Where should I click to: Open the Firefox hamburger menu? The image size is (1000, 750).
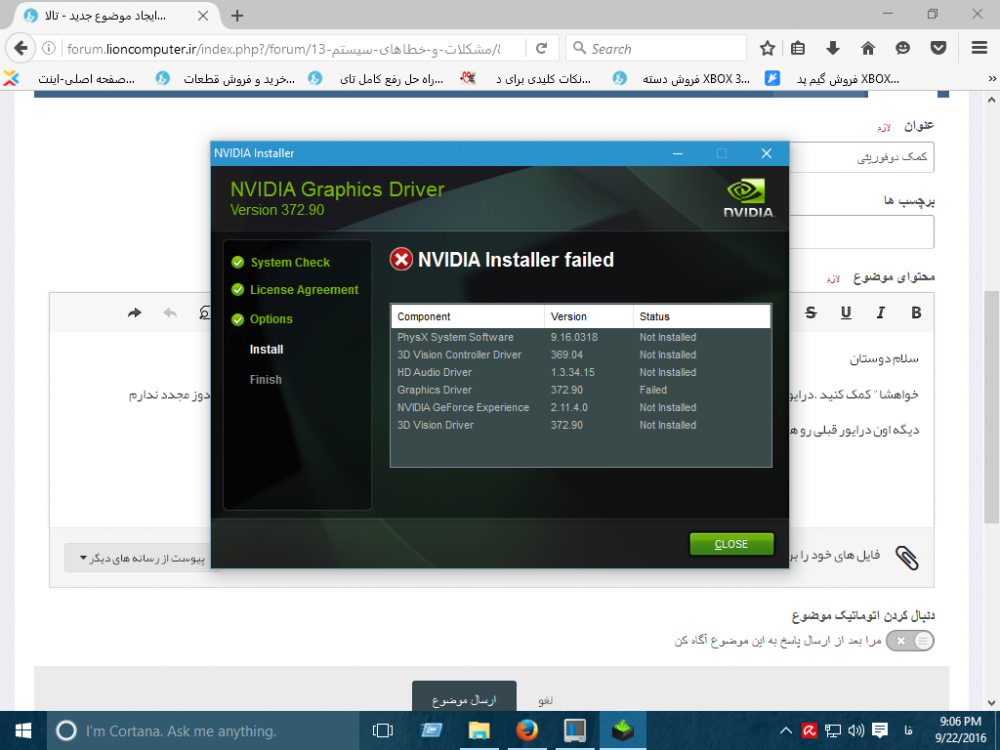click(978, 48)
